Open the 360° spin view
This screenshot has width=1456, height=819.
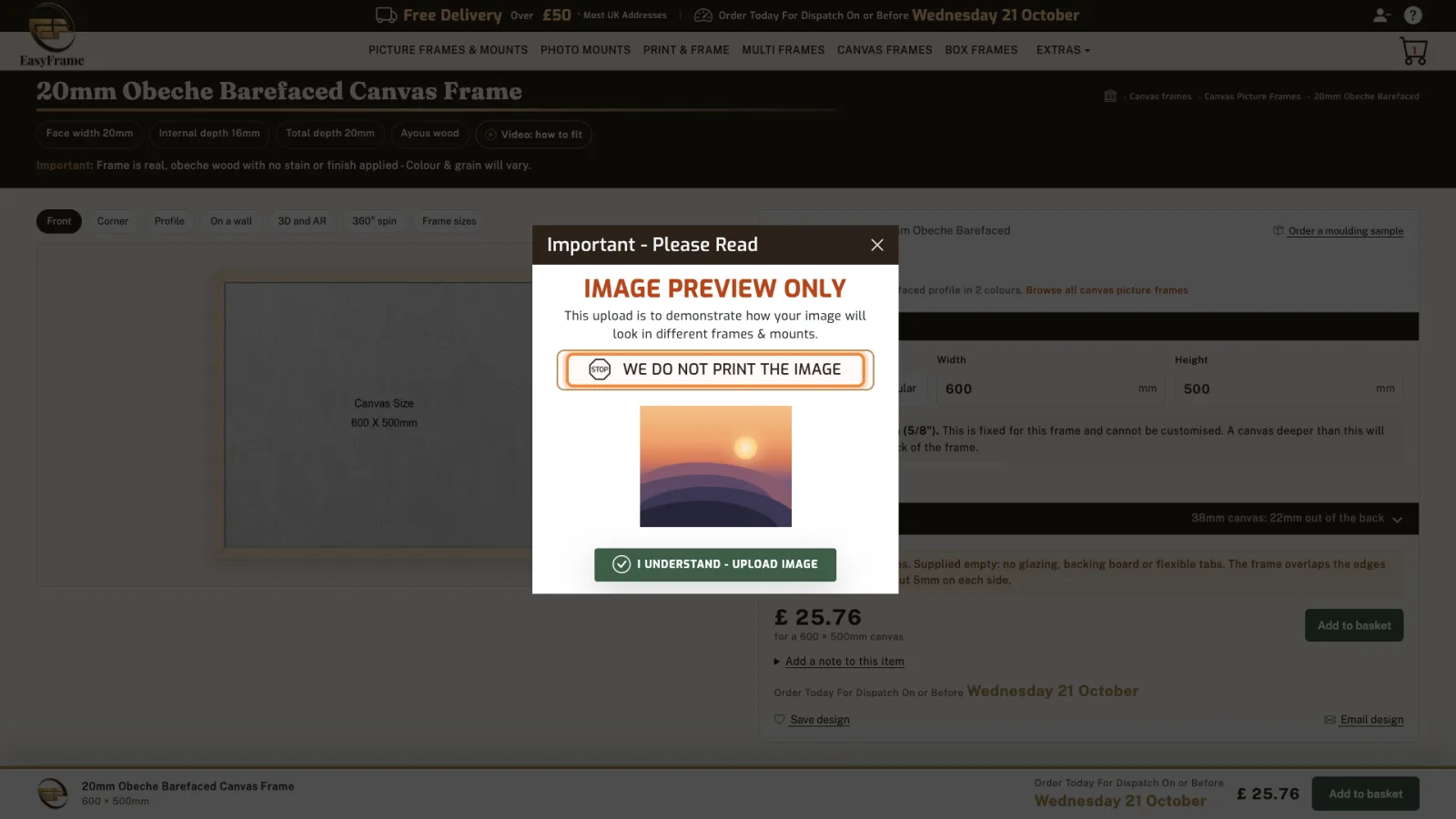click(374, 221)
